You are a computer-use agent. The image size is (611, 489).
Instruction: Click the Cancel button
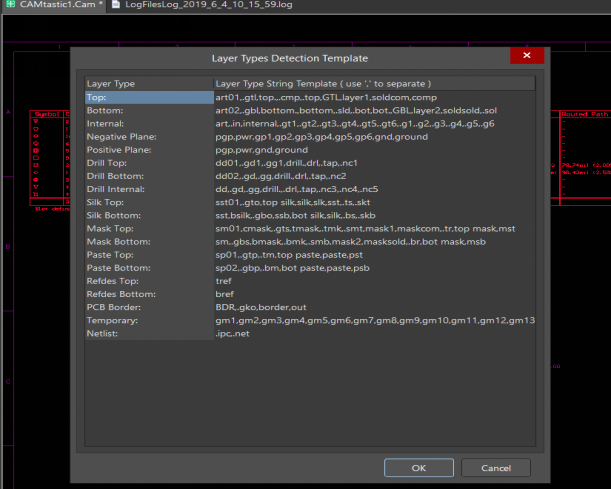(x=496, y=467)
